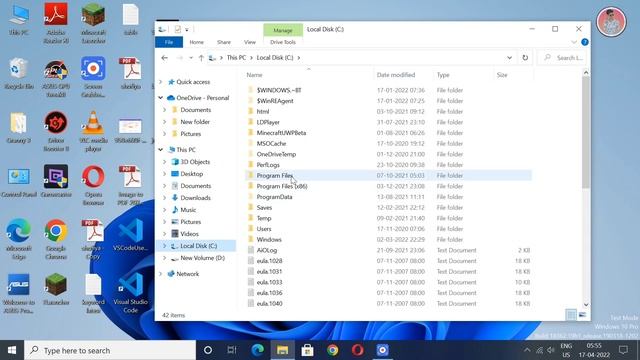
Task: Select the AiOLog text document
Action: 388,250
